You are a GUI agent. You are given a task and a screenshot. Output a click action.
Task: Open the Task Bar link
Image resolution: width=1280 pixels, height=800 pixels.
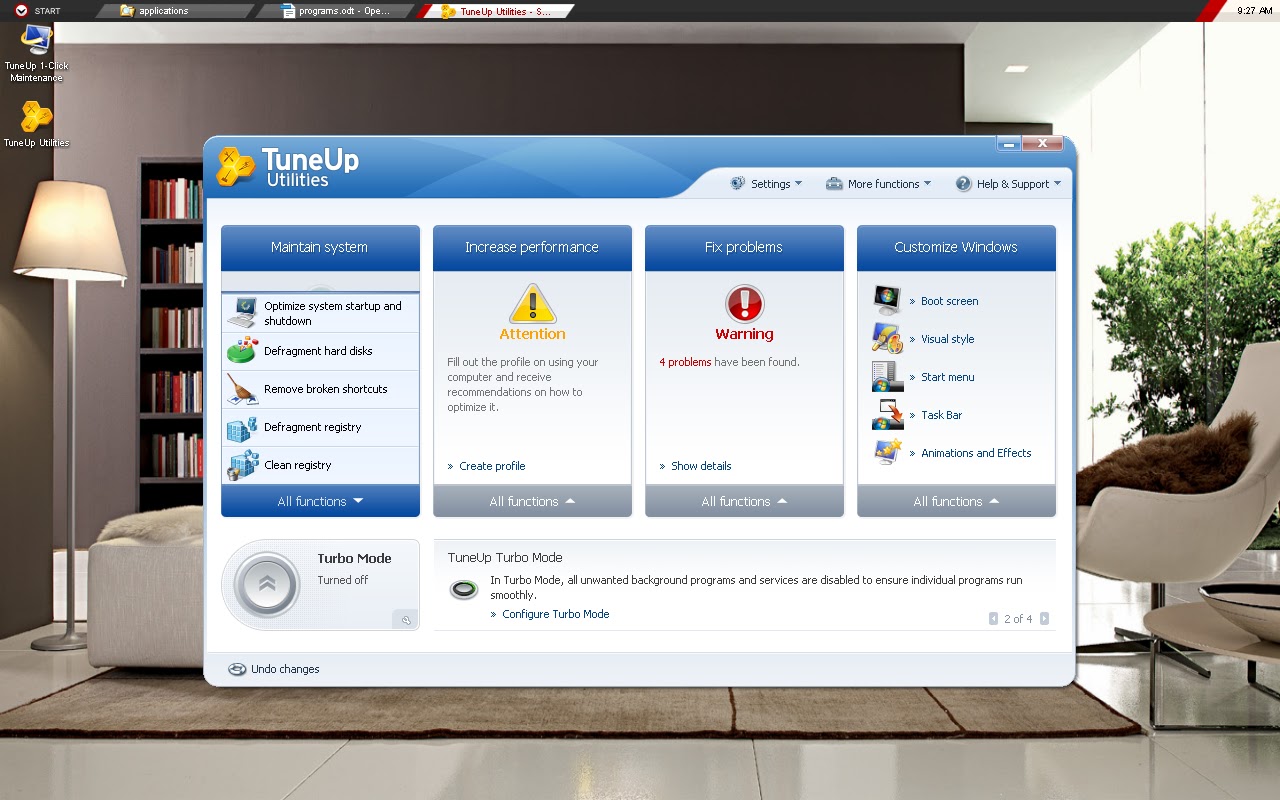click(x=941, y=415)
